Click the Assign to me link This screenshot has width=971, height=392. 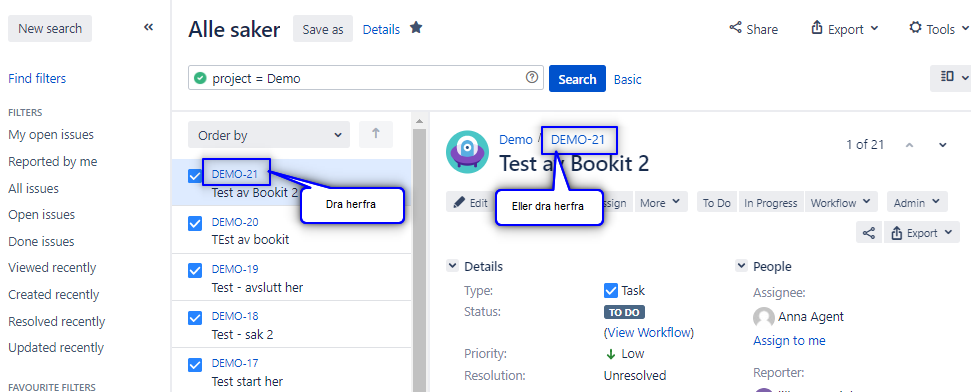[789, 341]
